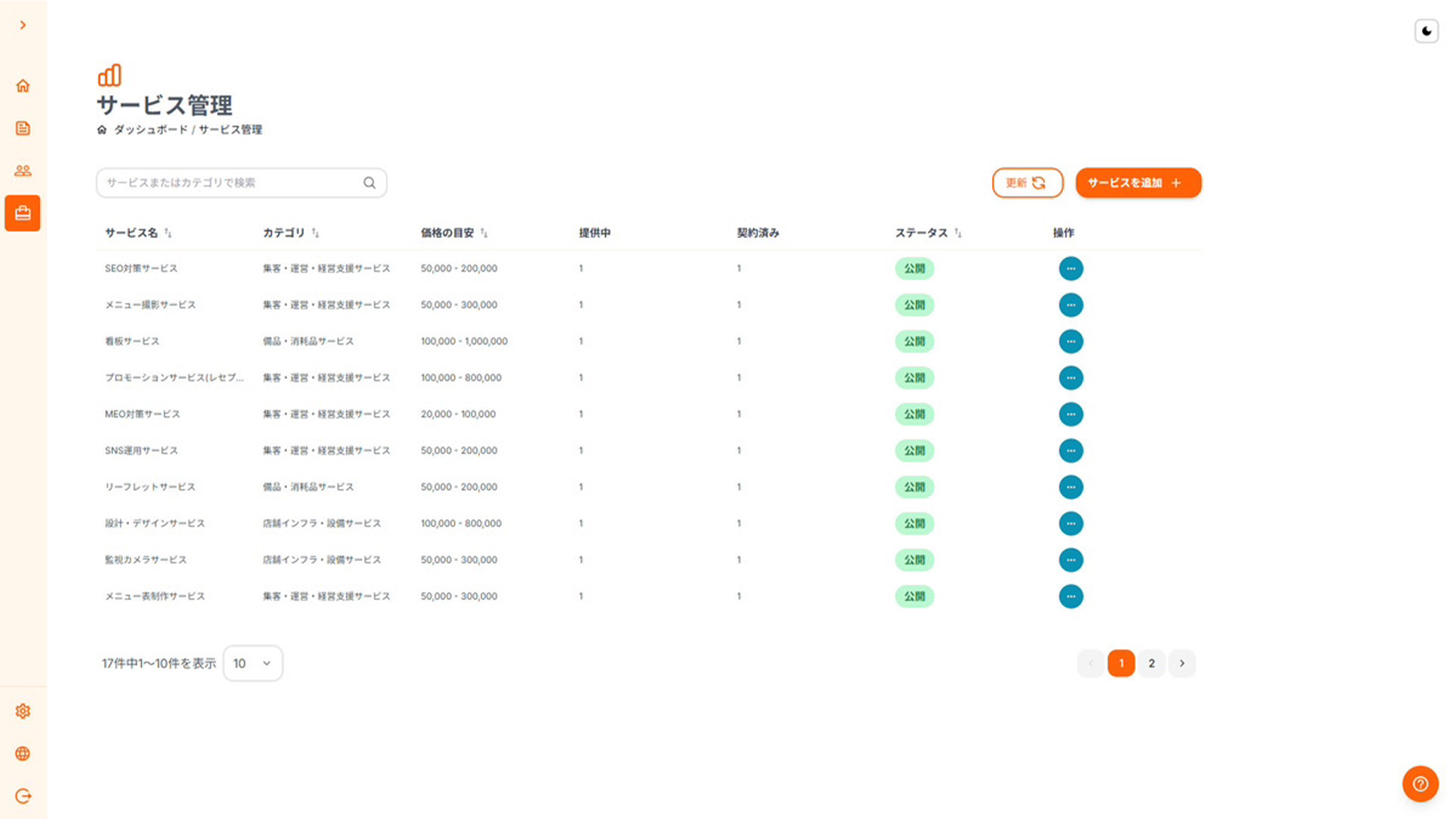
Task: Click price 20,000 - 100,000 cell
Action: click(458, 414)
